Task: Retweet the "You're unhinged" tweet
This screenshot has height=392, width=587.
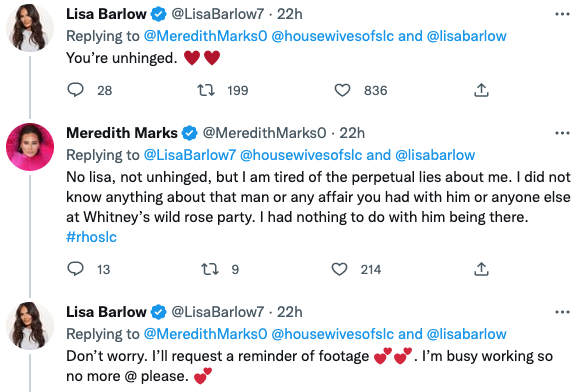Action: [206, 90]
